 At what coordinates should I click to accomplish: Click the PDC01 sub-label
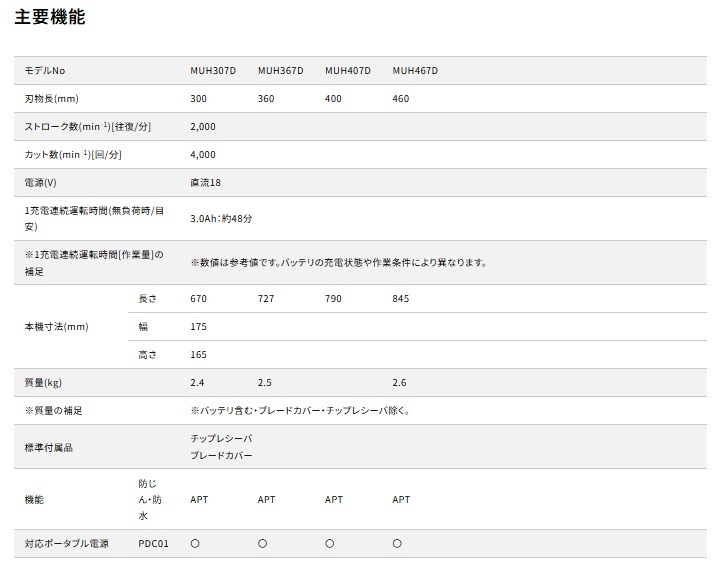click(153, 543)
